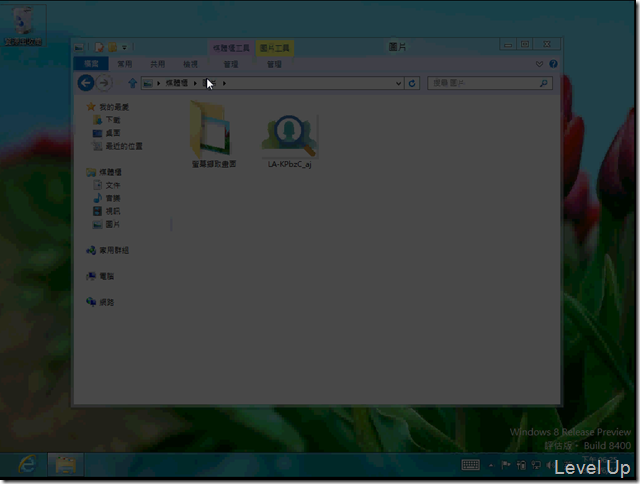The width and height of the screenshot is (640, 484).
Task: Select 家用群組 in the navigation pane
Action: point(114,250)
